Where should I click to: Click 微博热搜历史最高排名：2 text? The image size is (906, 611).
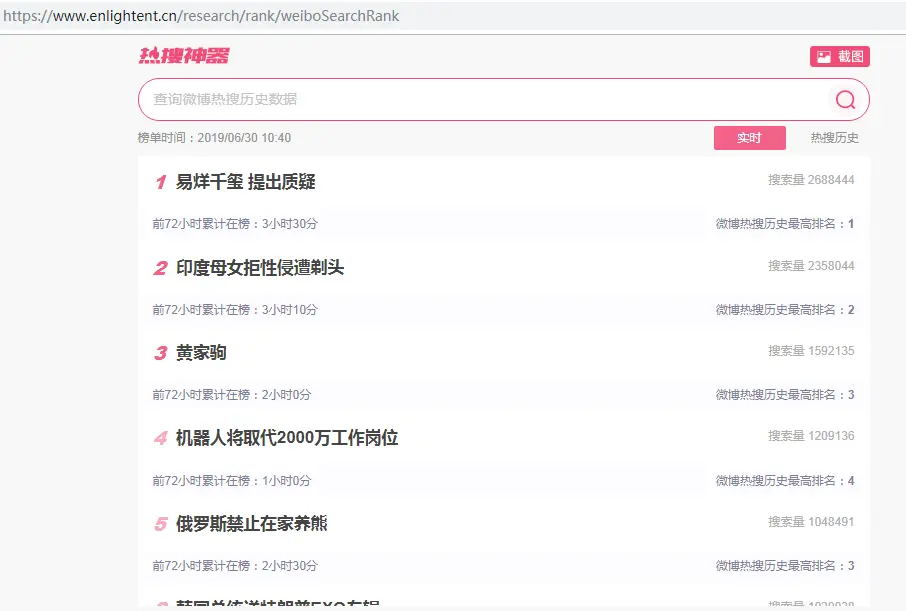tap(785, 309)
